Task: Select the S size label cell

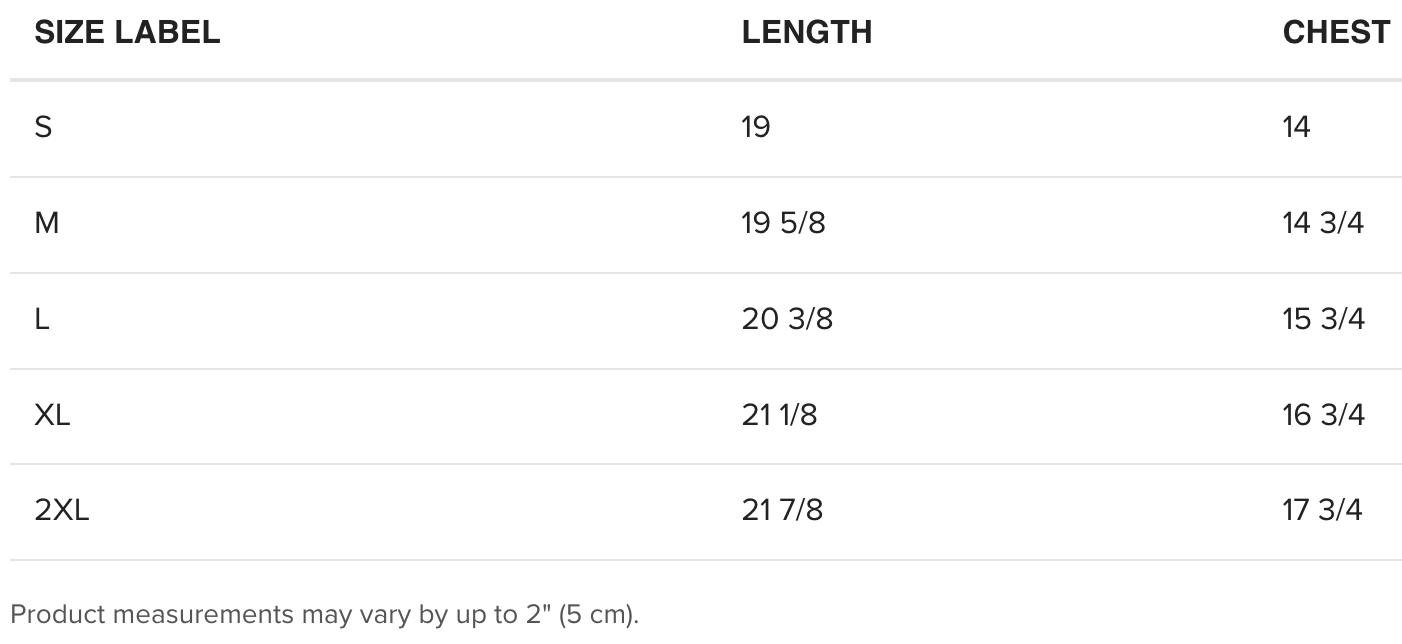Action: pos(43,127)
